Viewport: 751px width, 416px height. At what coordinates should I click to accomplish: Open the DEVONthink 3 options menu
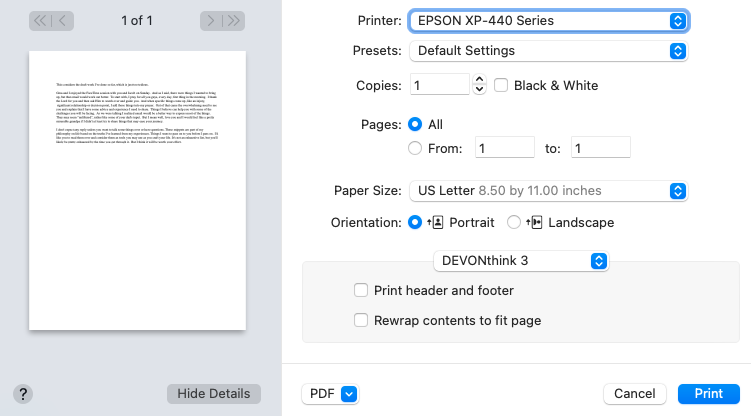(x=521, y=260)
